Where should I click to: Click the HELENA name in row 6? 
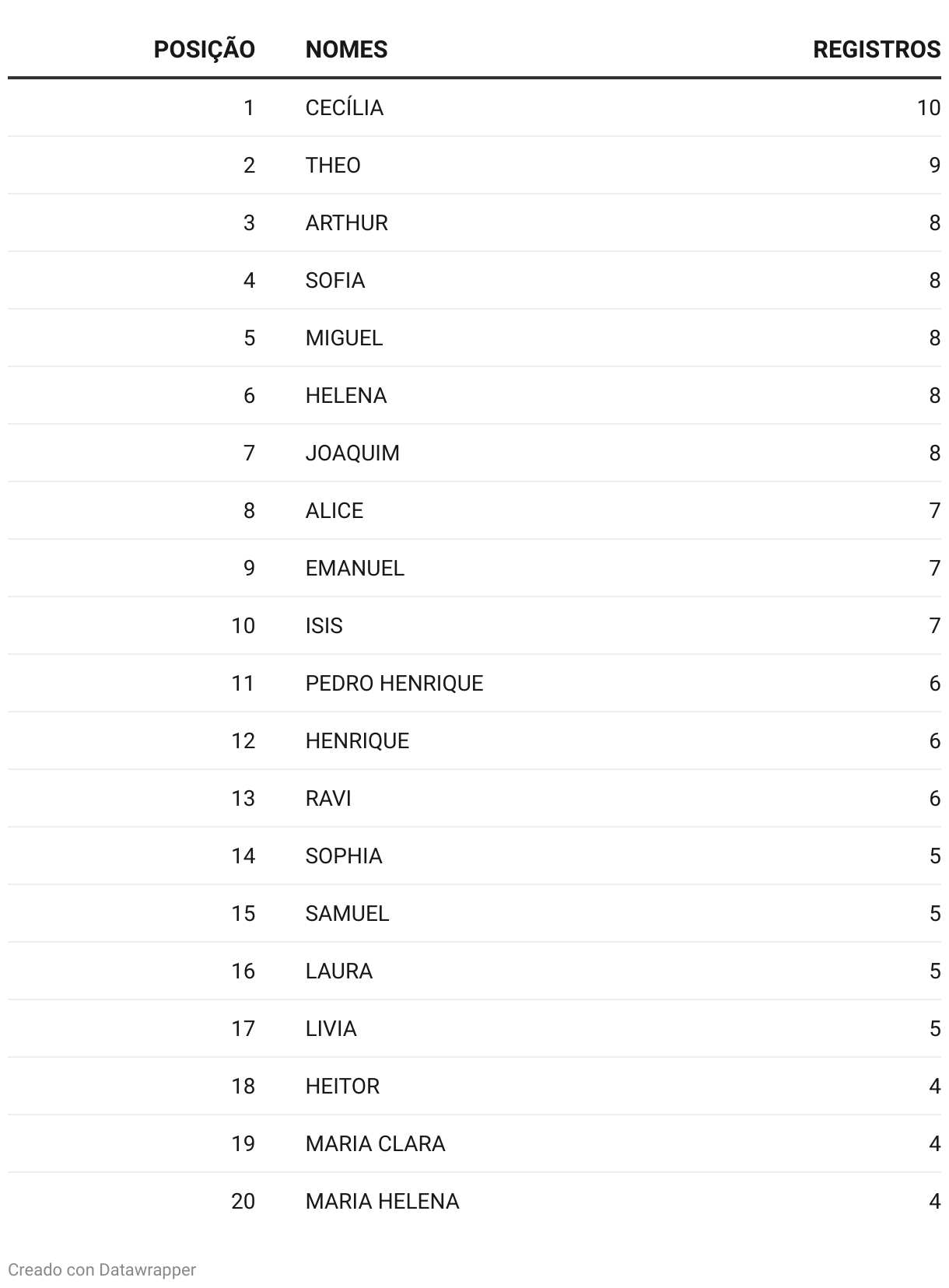pyautogui.click(x=346, y=395)
